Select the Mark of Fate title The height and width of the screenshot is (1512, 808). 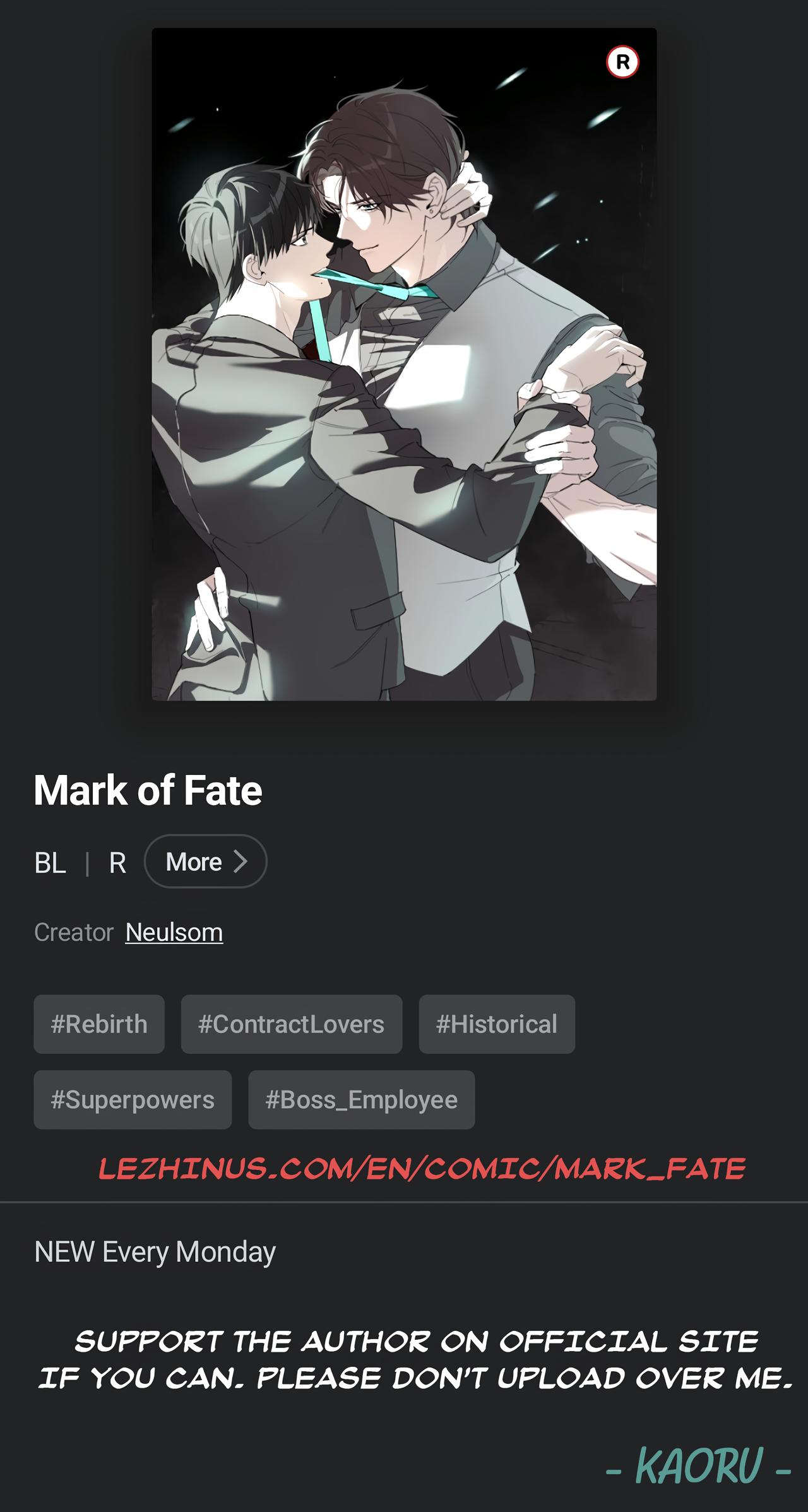pos(148,789)
